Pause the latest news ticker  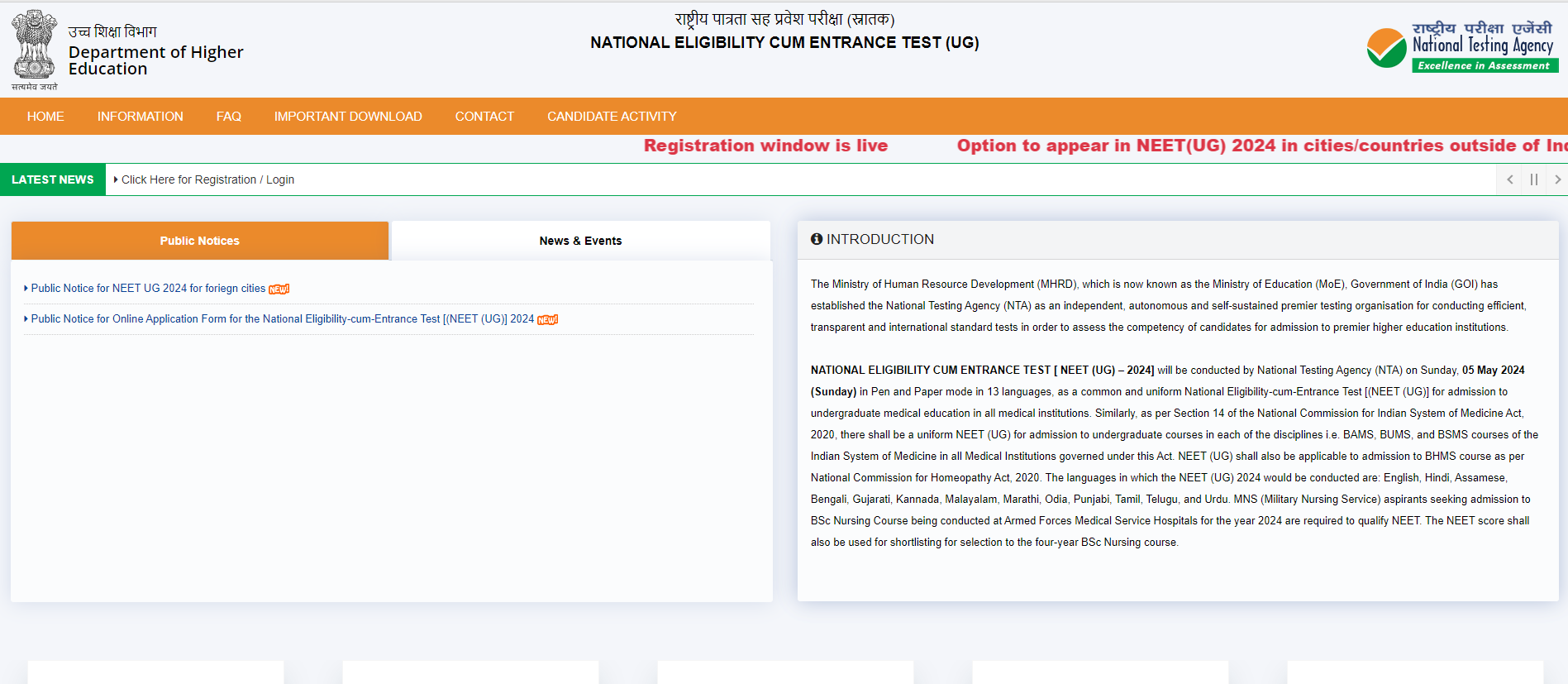click(1533, 179)
